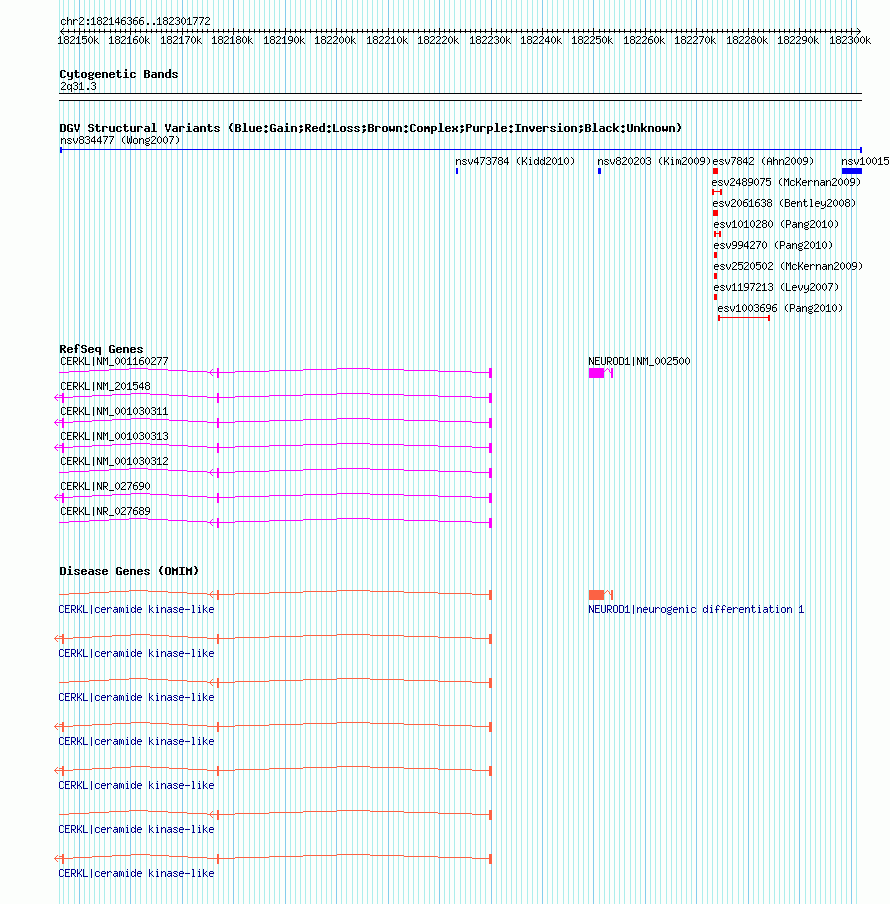Click the DGV Structural Variants track title
The image size is (890, 904).
(371, 128)
